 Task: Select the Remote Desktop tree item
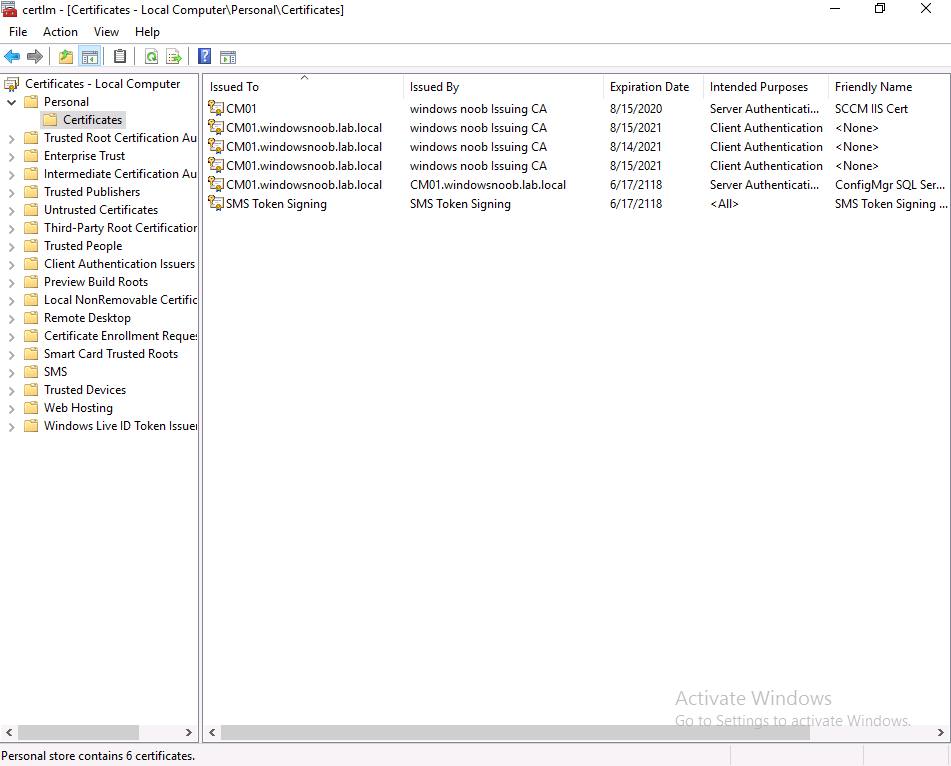tap(87, 318)
